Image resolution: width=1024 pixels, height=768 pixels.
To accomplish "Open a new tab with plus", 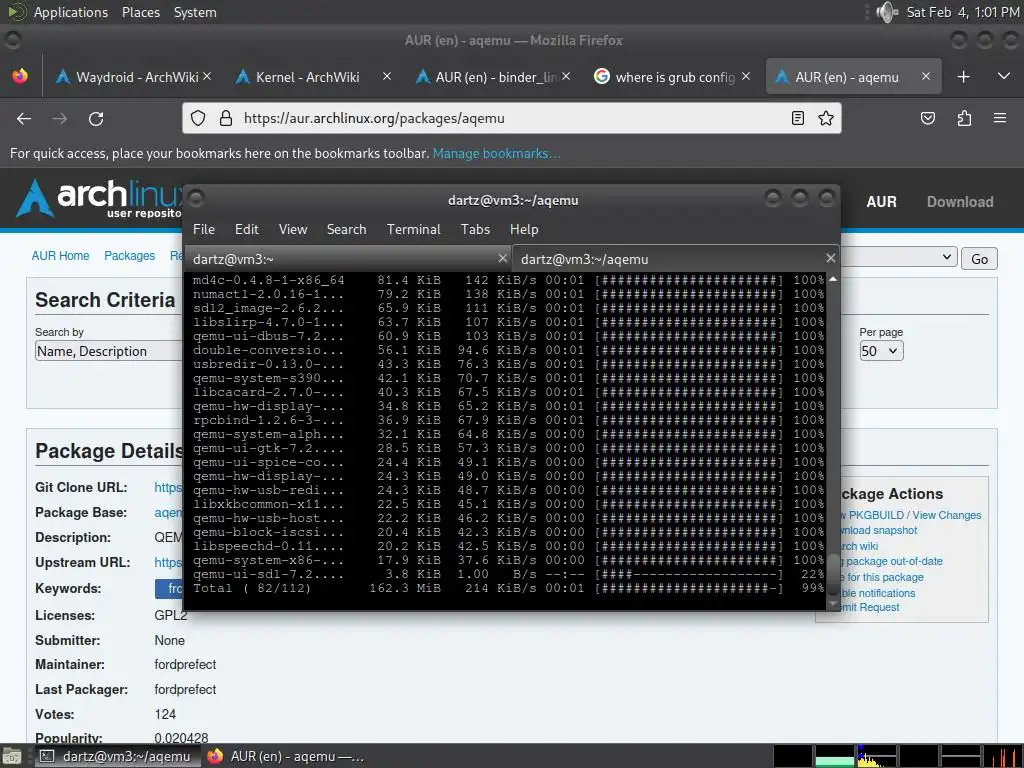I will (x=963, y=77).
